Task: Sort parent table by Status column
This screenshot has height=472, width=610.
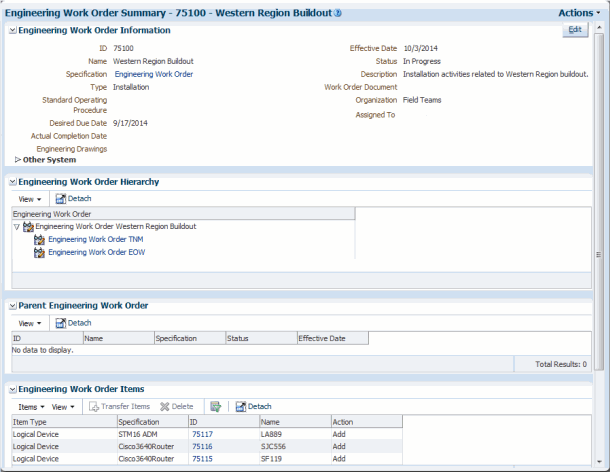Action: [x=261, y=339]
